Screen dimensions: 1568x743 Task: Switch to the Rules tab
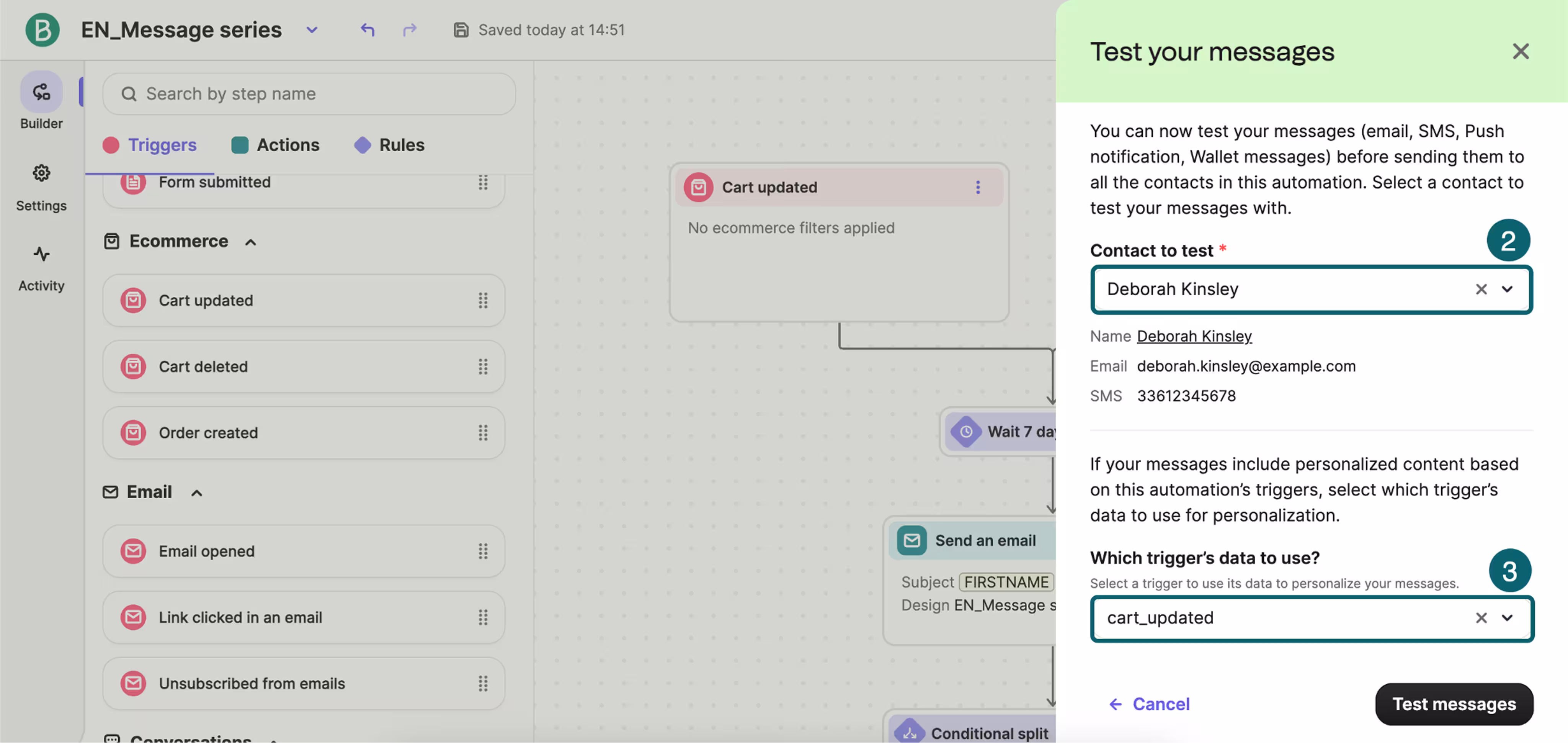tap(390, 145)
